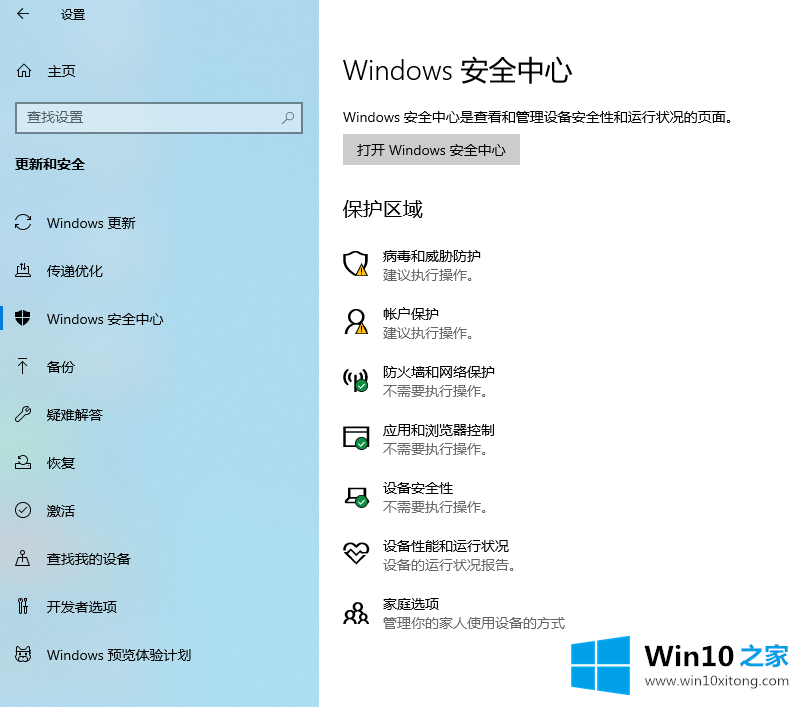Screen dimensions: 801x707
Task: Click the upload arrow icon for 备份
Action: [x=22, y=366]
